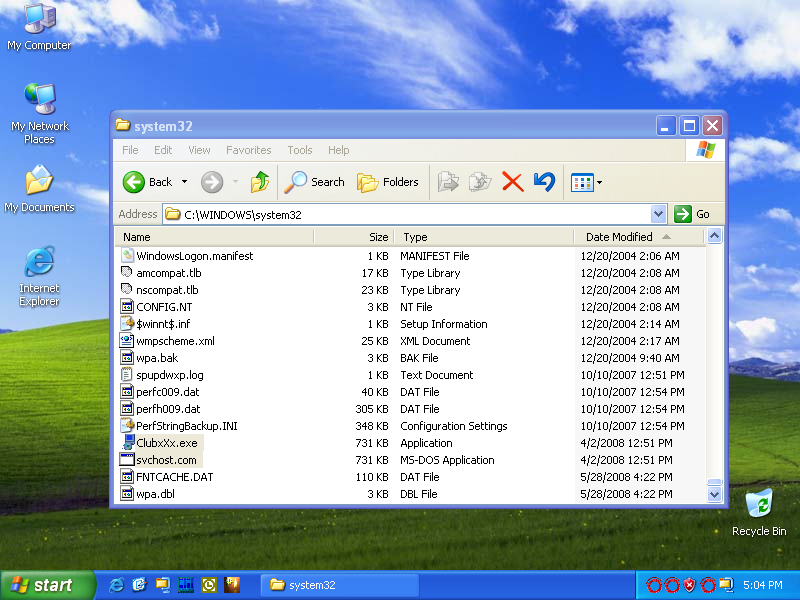Screen dimensions: 800x600
Task: Select the My Network Places desktop icon
Action: pos(40,113)
